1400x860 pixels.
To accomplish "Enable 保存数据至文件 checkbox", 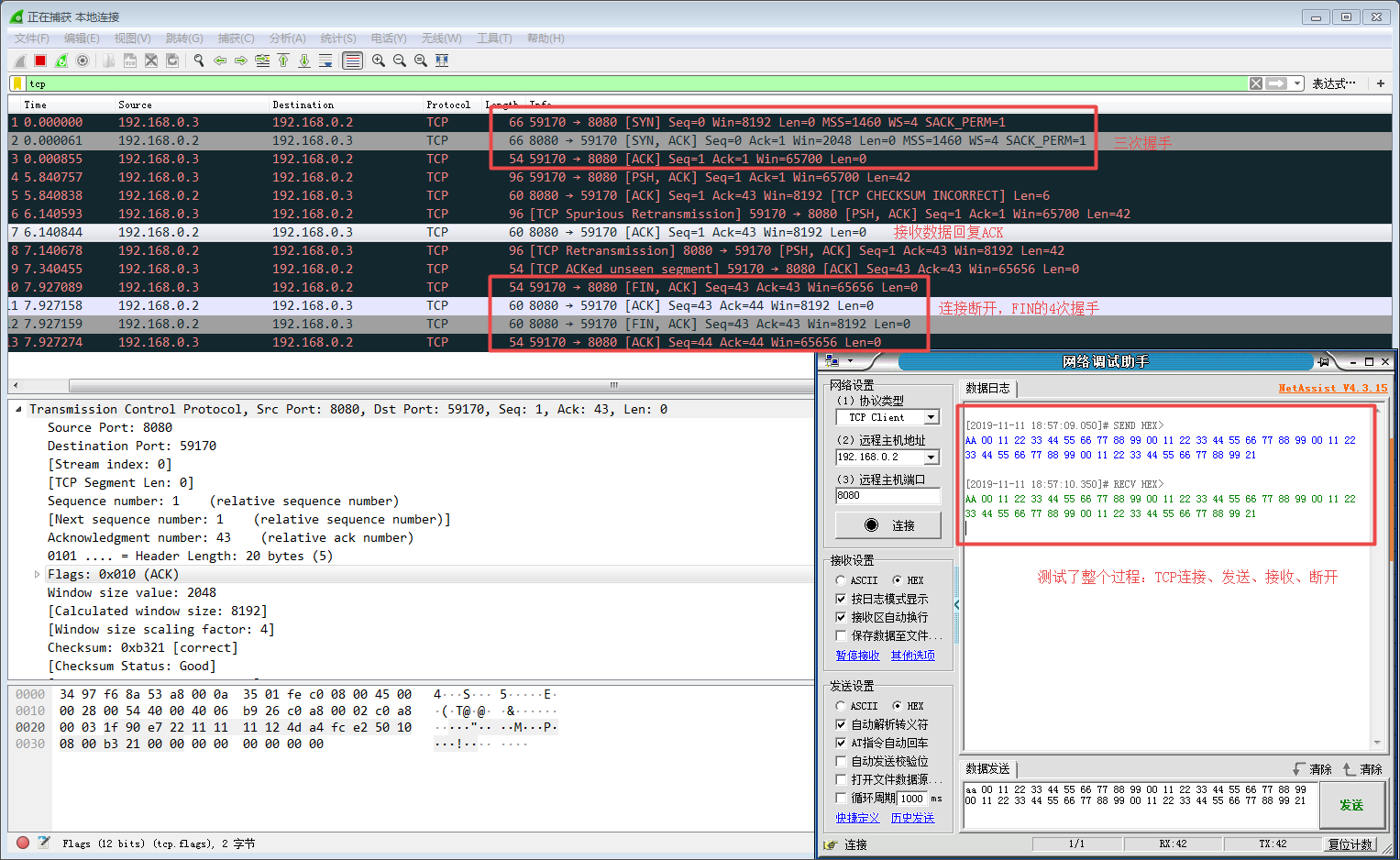I will (842, 635).
